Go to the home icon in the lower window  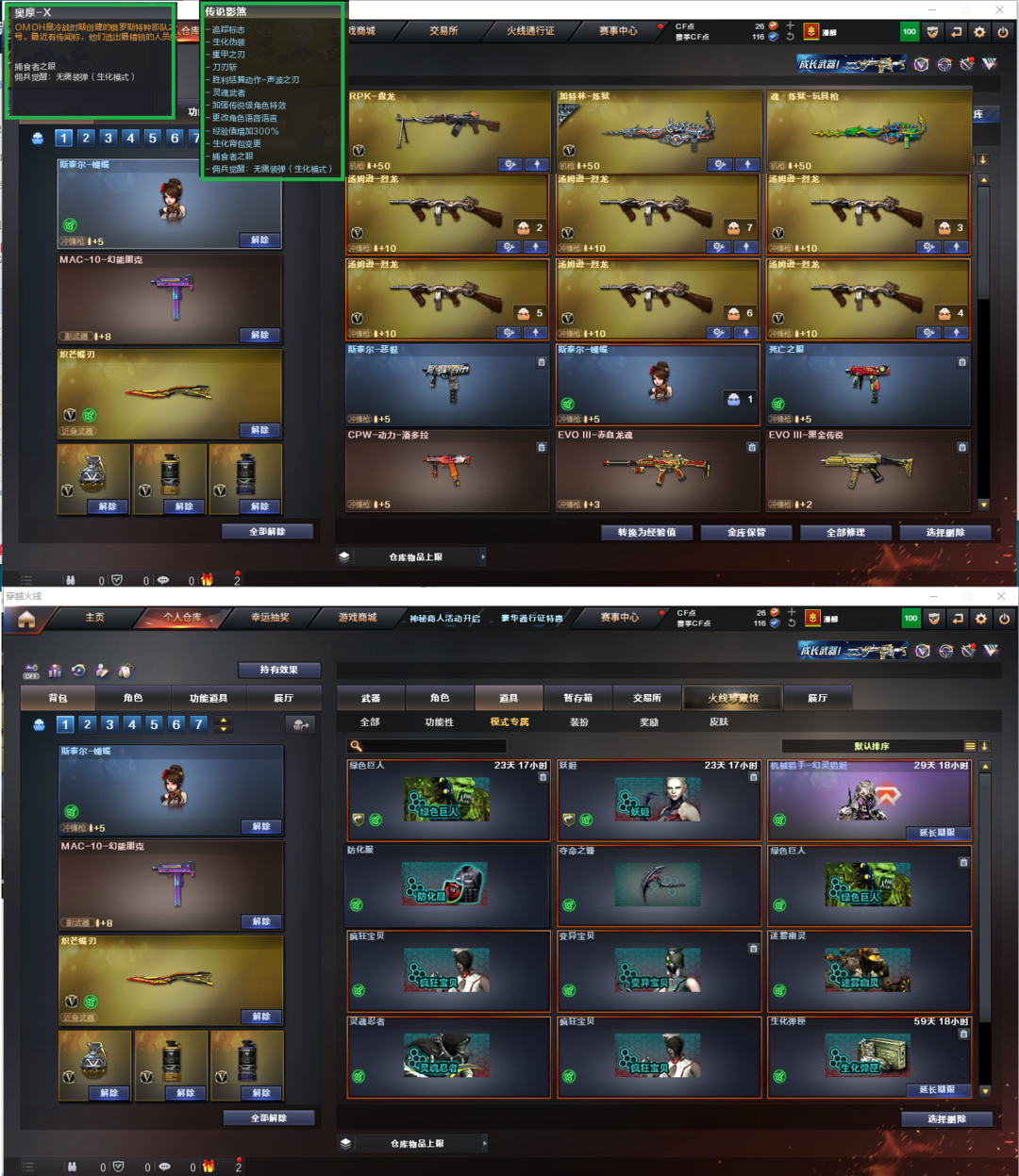click(x=26, y=619)
